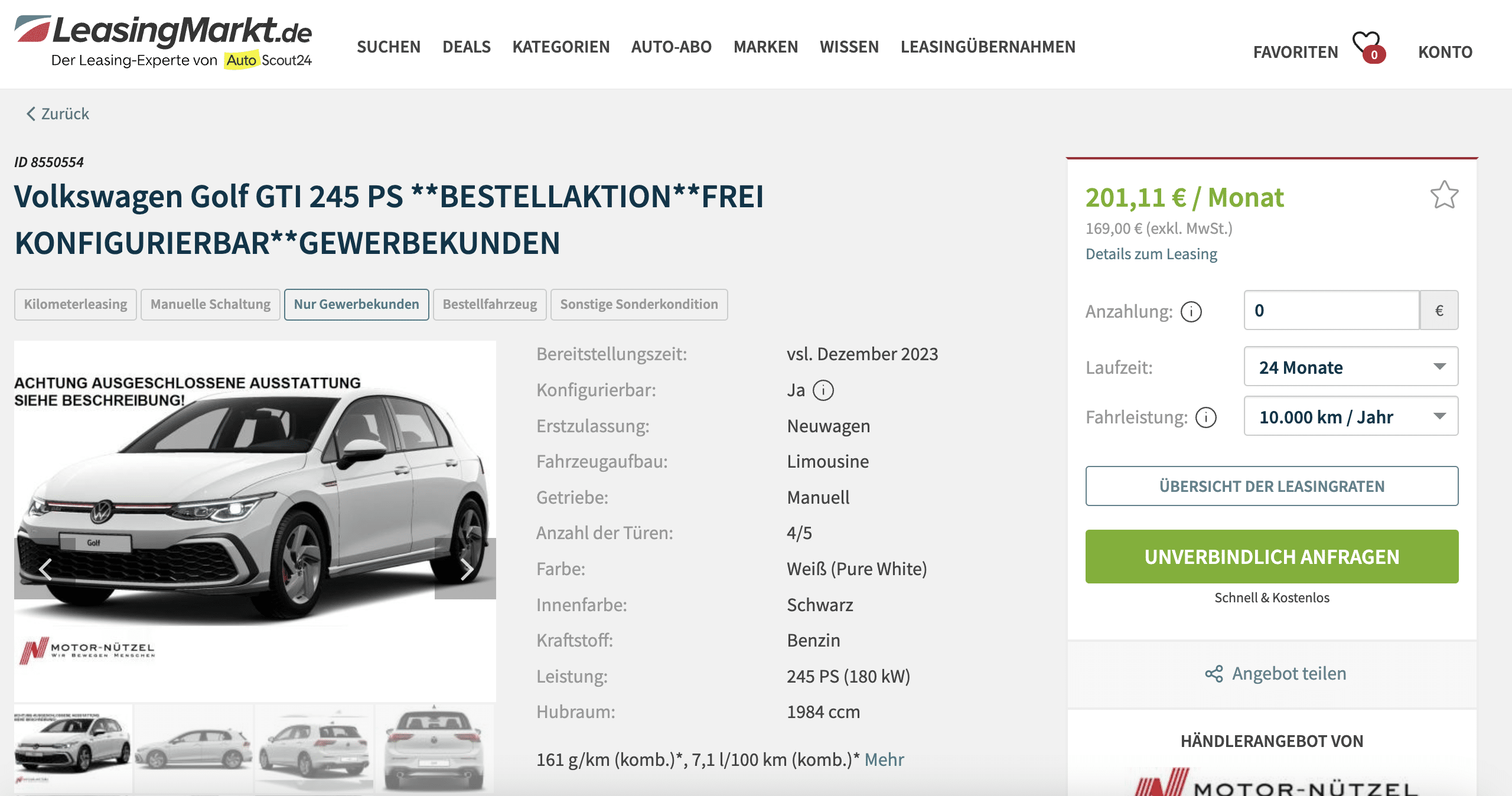Toggle the Nur Gewerbekunden tag

[x=356, y=305]
